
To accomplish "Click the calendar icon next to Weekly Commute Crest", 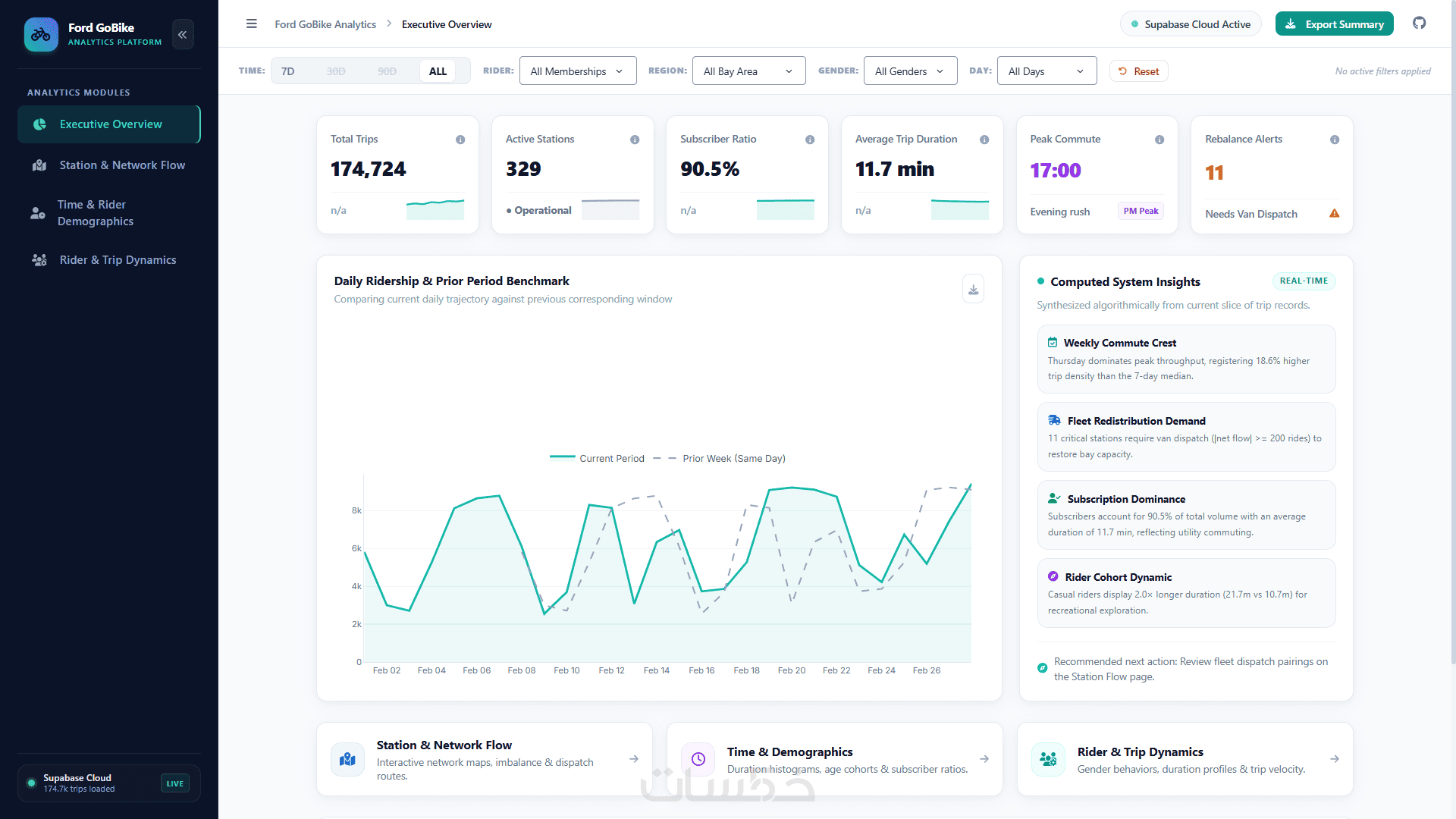I will coord(1053,343).
